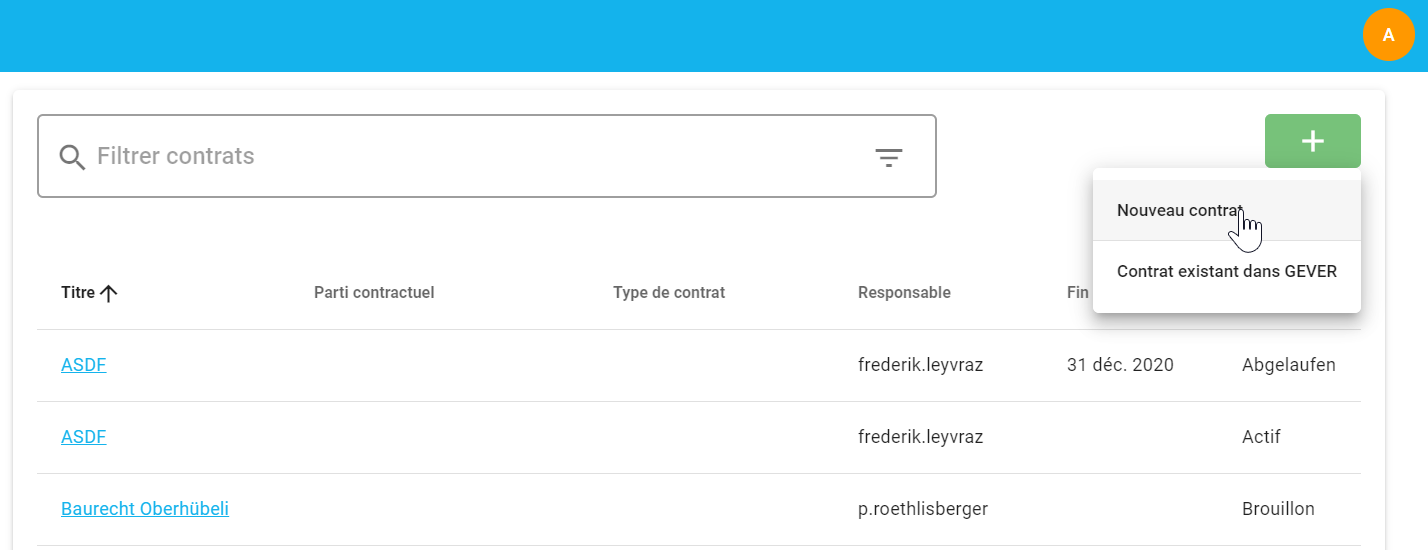This screenshot has width=1428, height=550.
Task: Open the second ASDF contract link
Action: pyautogui.click(x=84, y=437)
